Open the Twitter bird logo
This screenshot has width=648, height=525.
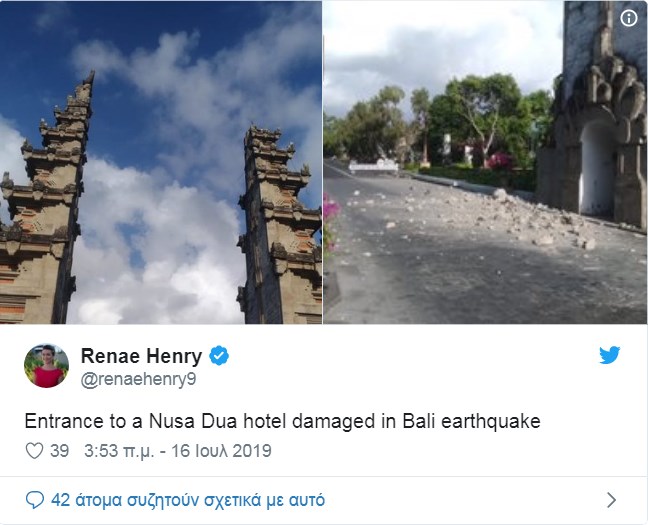pyautogui.click(x=610, y=355)
